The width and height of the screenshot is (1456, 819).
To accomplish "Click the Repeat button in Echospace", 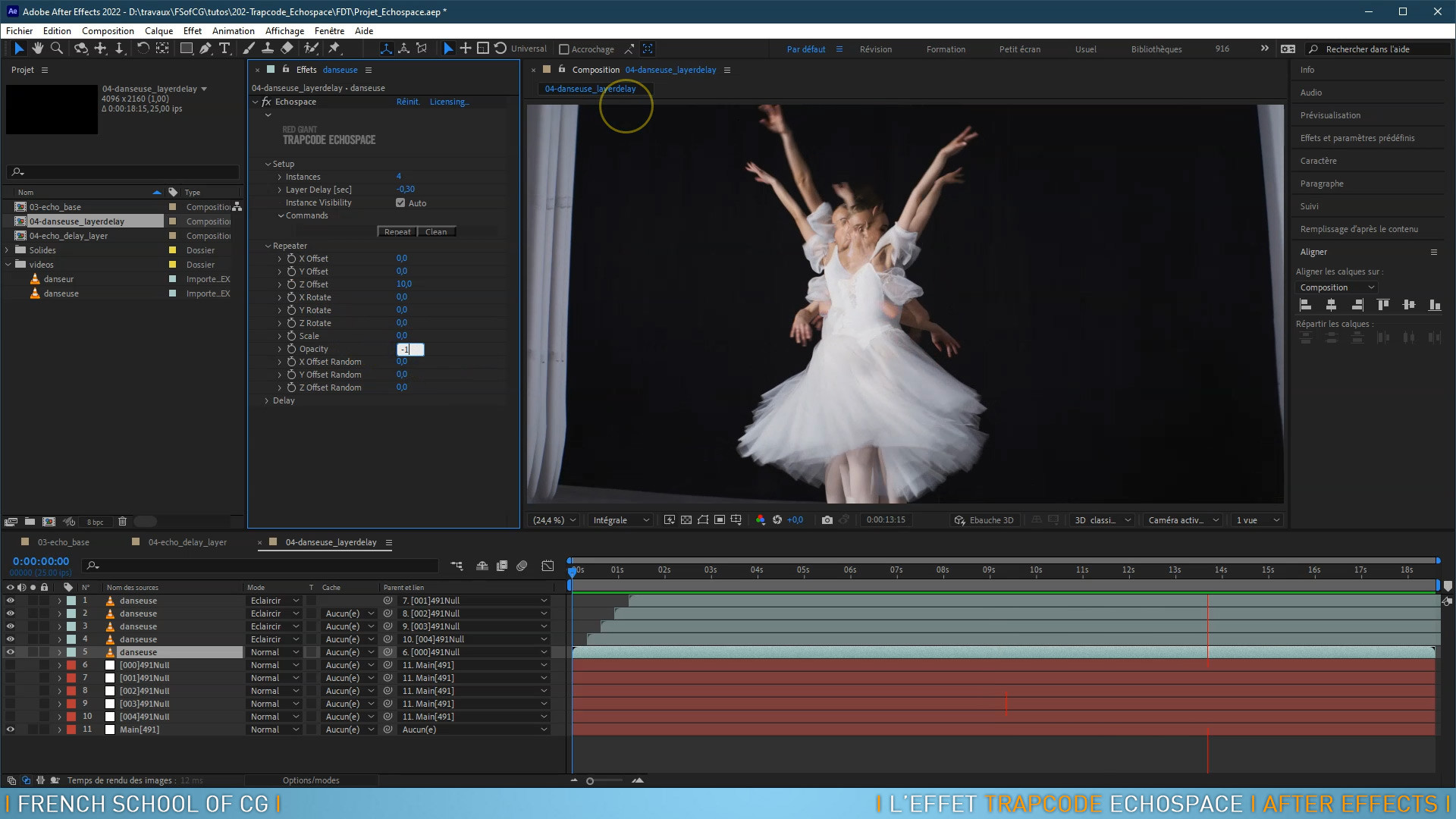I will [397, 231].
